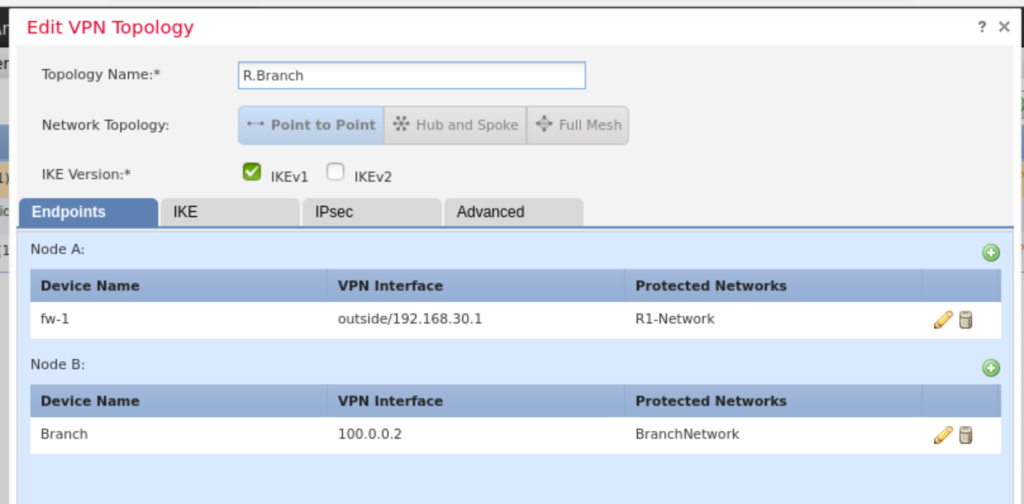
Task: Enable the IKEv2 version checkbox
Action: (336, 173)
